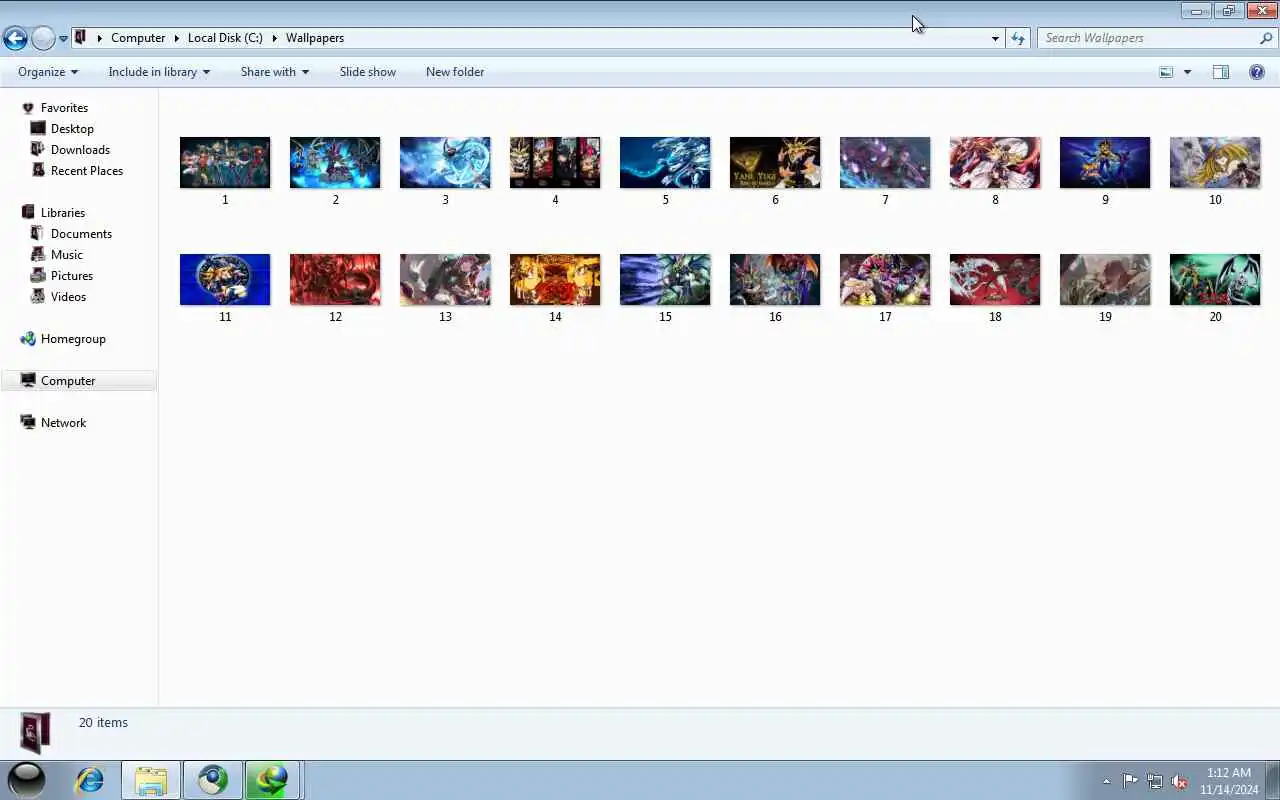Open the green globe taskbar application

pos(273,780)
